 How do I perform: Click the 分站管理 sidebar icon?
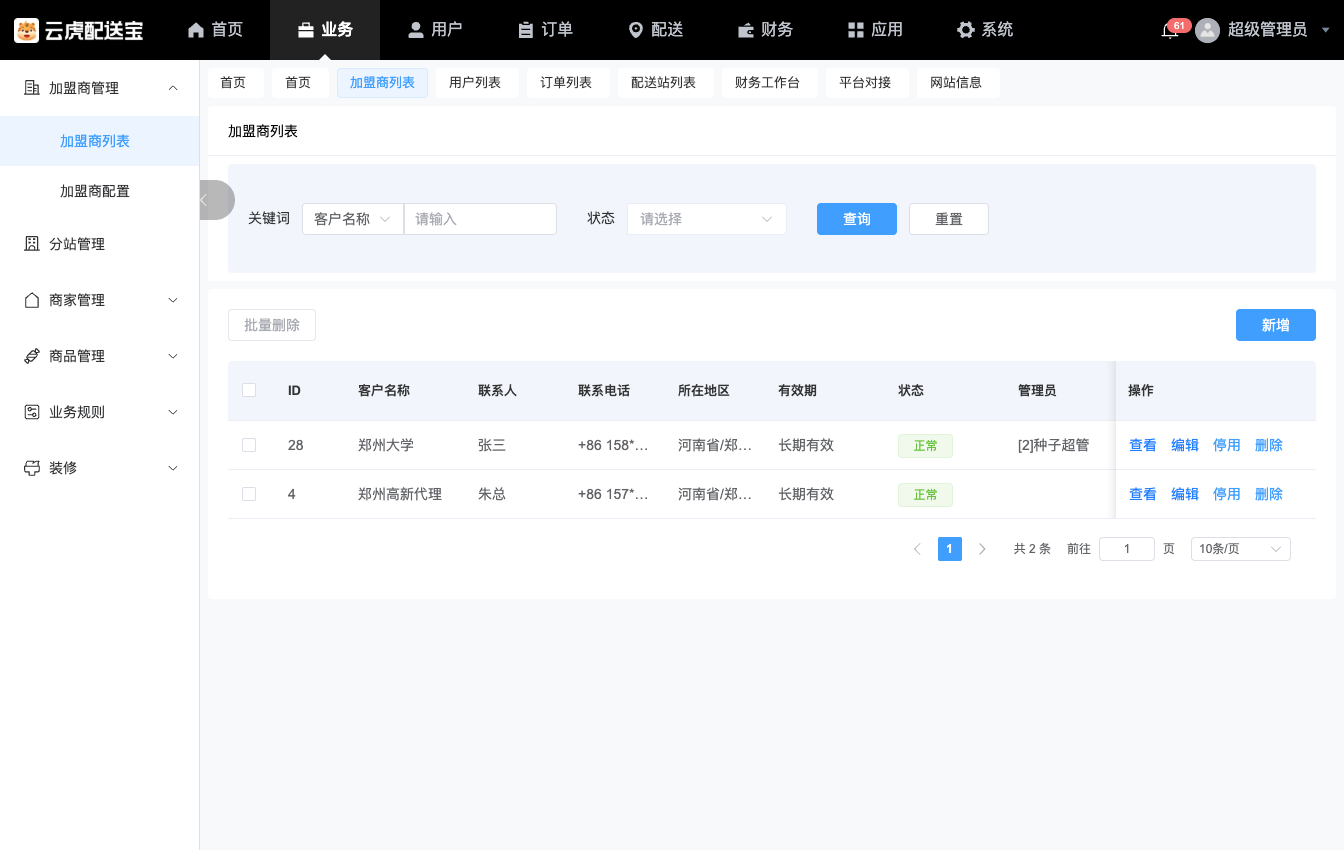tap(31, 244)
